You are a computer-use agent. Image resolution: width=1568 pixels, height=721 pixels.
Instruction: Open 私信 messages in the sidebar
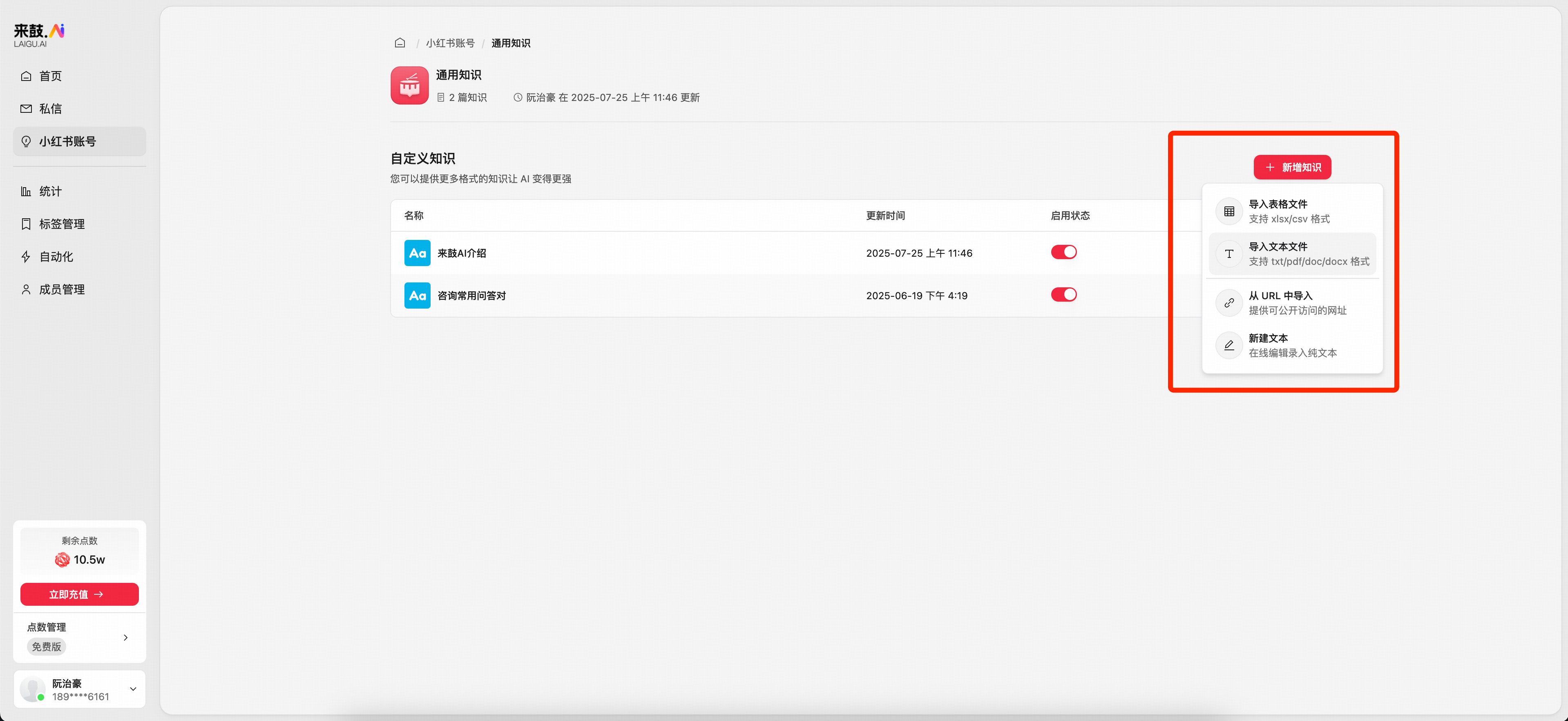pyautogui.click(x=51, y=109)
